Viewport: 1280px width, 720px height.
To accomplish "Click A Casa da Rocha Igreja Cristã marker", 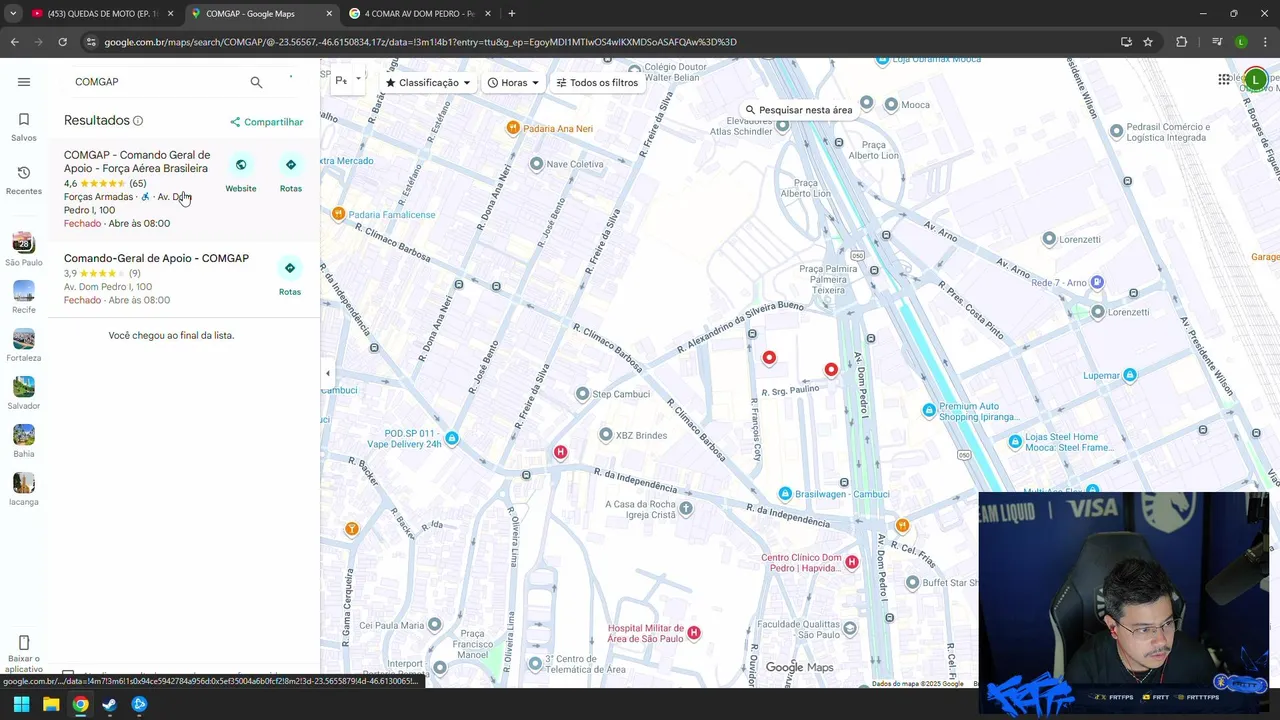I will [x=686, y=508].
